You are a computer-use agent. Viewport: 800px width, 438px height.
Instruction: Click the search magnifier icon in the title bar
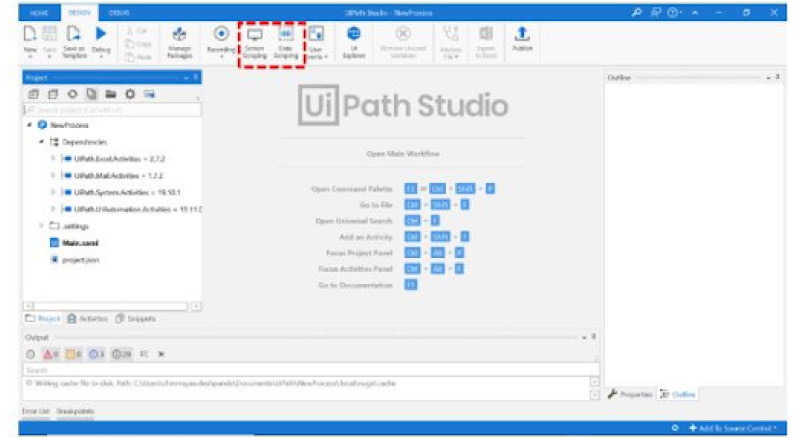[x=636, y=12]
